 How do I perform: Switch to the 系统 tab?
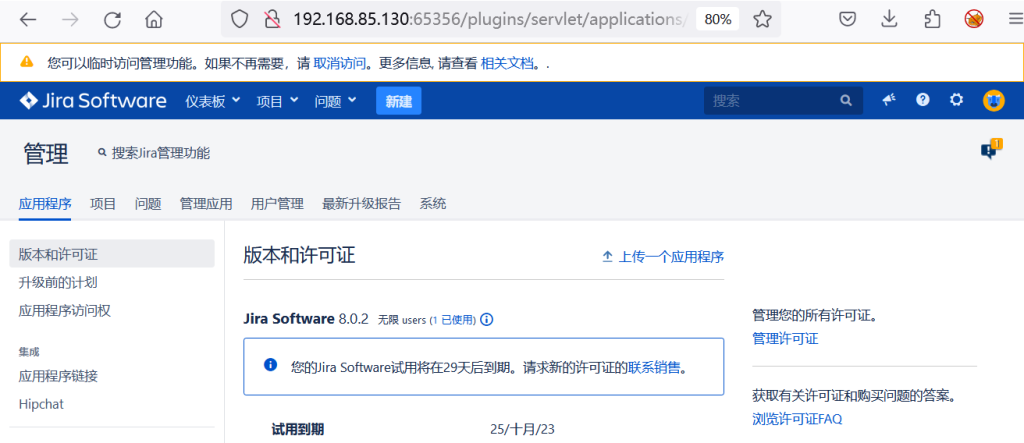(433, 204)
